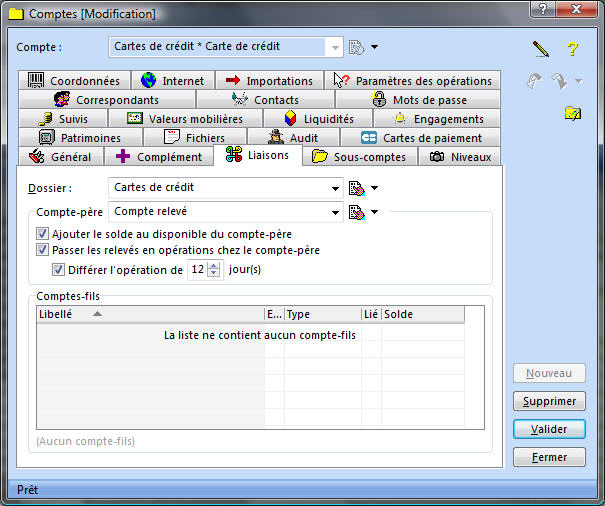Screen dimensions: 605x506
Task: Expand the Dossier dropdown list
Action: tap(335, 187)
